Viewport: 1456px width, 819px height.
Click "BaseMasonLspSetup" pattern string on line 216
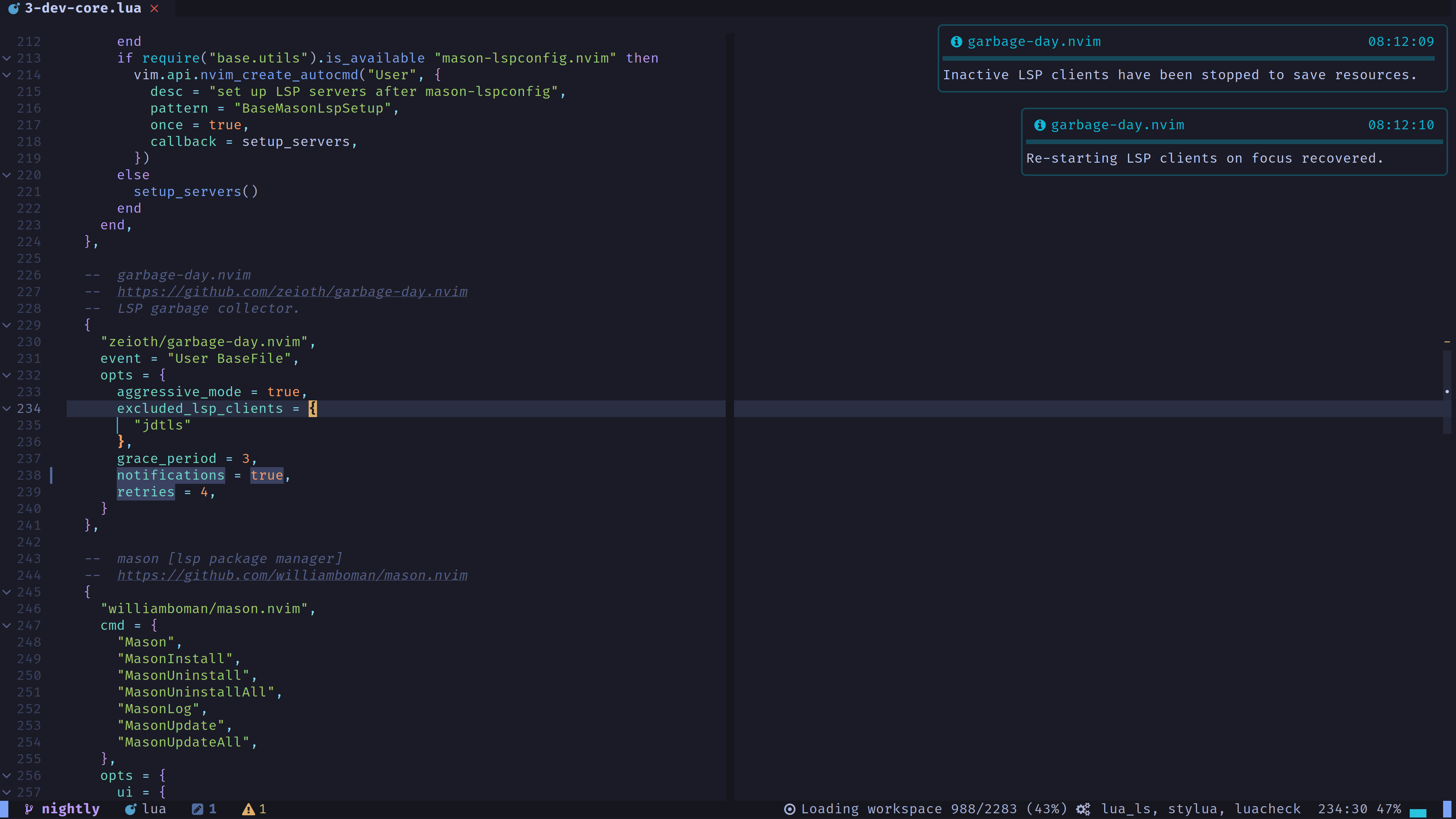tap(312, 108)
